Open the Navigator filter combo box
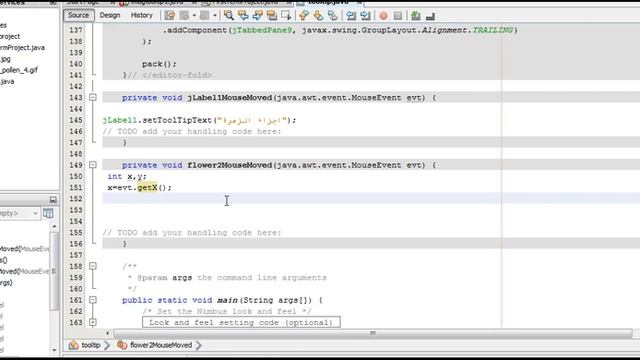 (x=19, y=213)
